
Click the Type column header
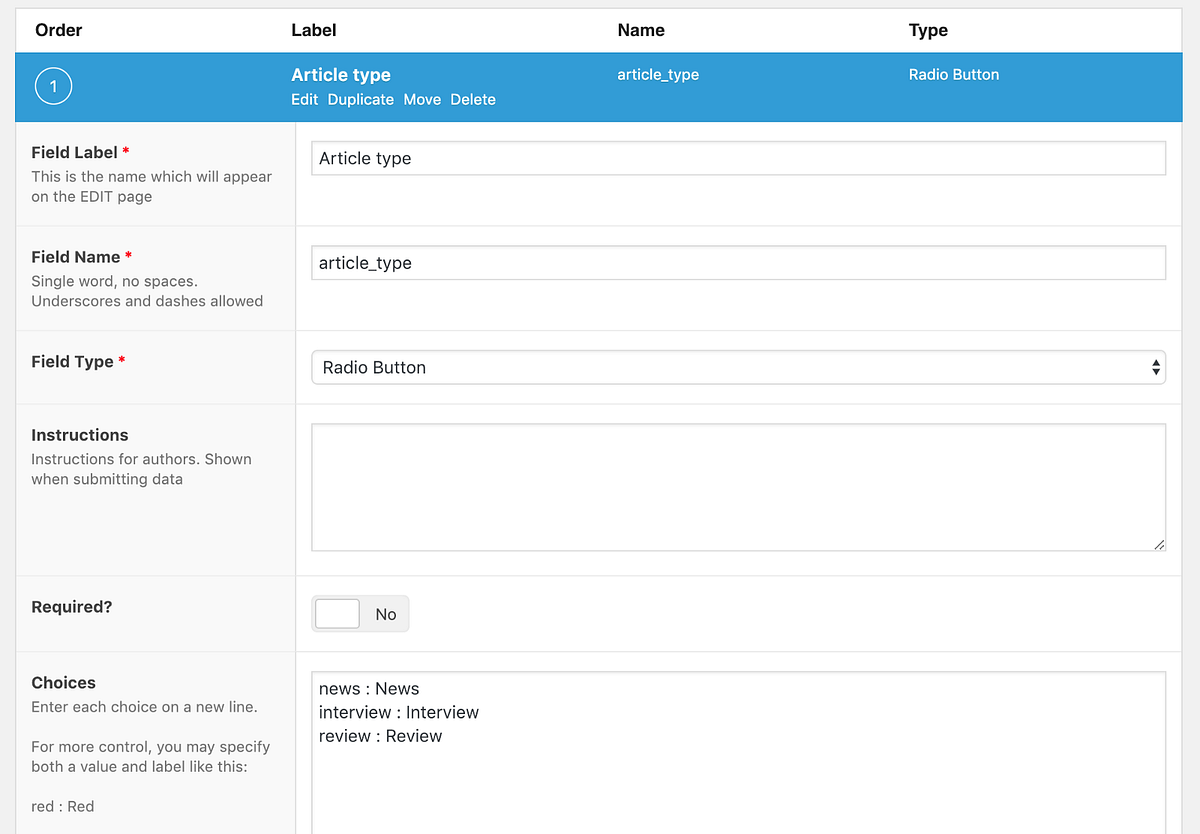pyautogui.click(x=927, y=30)
